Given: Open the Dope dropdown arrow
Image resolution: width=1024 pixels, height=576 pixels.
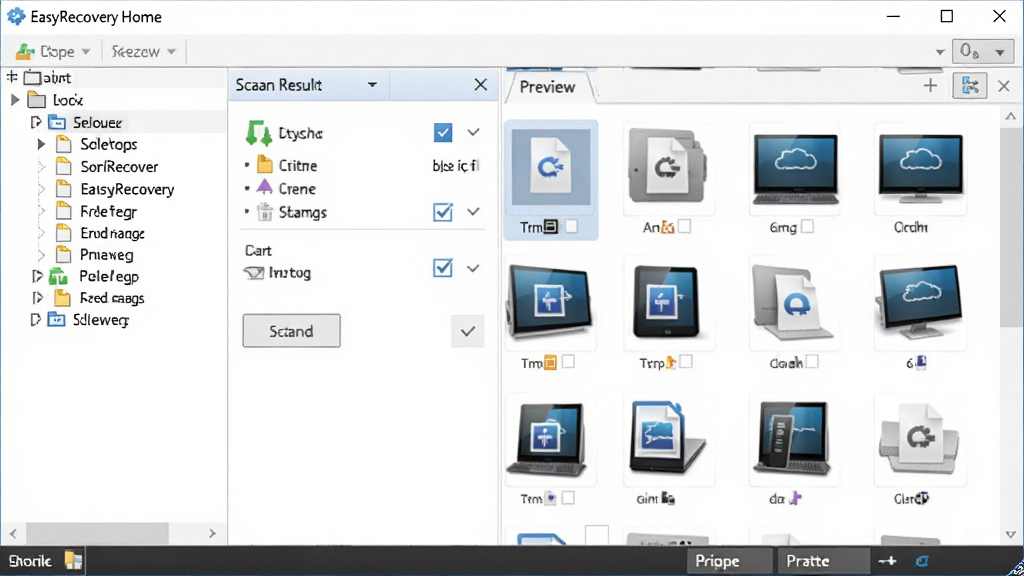Looking at the screenshot, I should (86, 52).
